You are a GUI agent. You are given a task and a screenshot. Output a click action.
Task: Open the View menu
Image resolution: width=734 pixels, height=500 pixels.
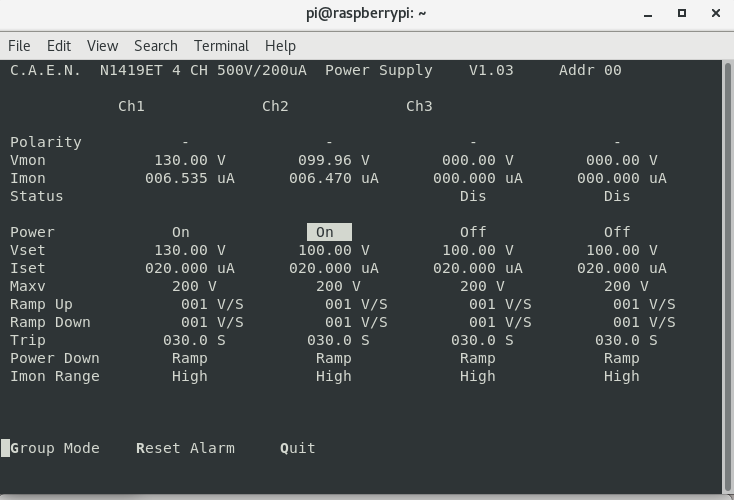point(102,46)
